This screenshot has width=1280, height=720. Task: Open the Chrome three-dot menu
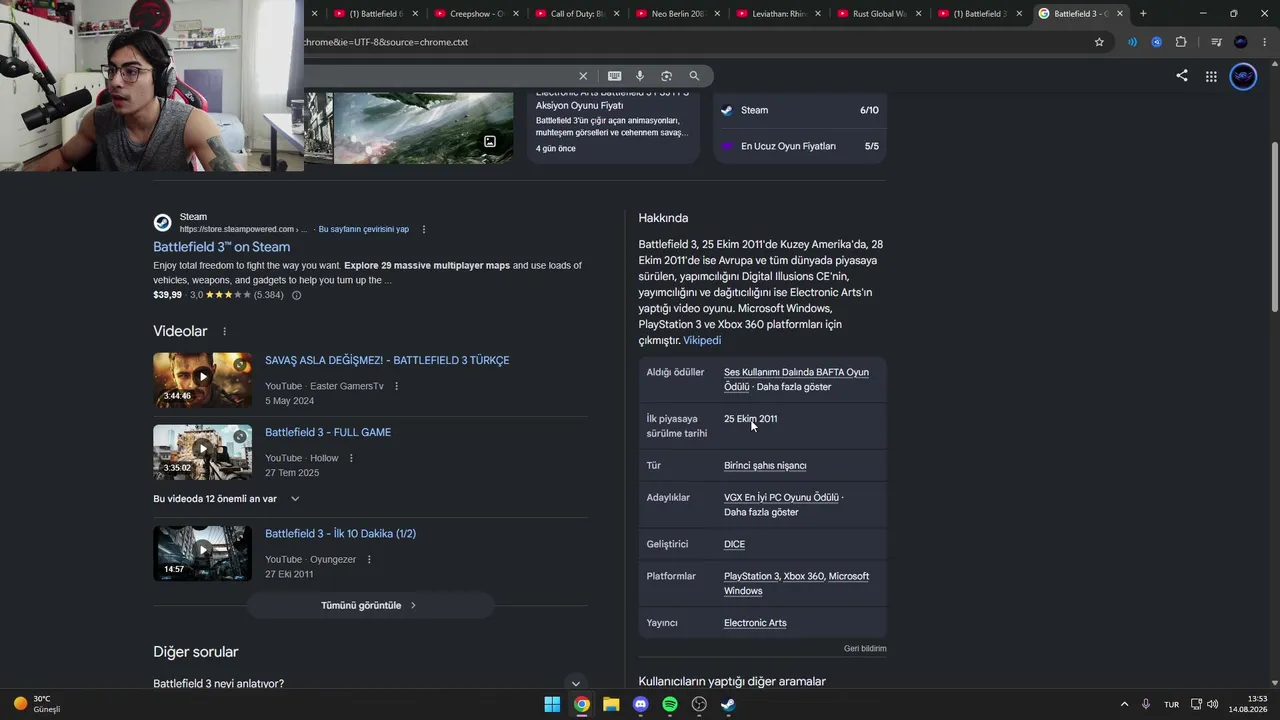click(1265, 42)
